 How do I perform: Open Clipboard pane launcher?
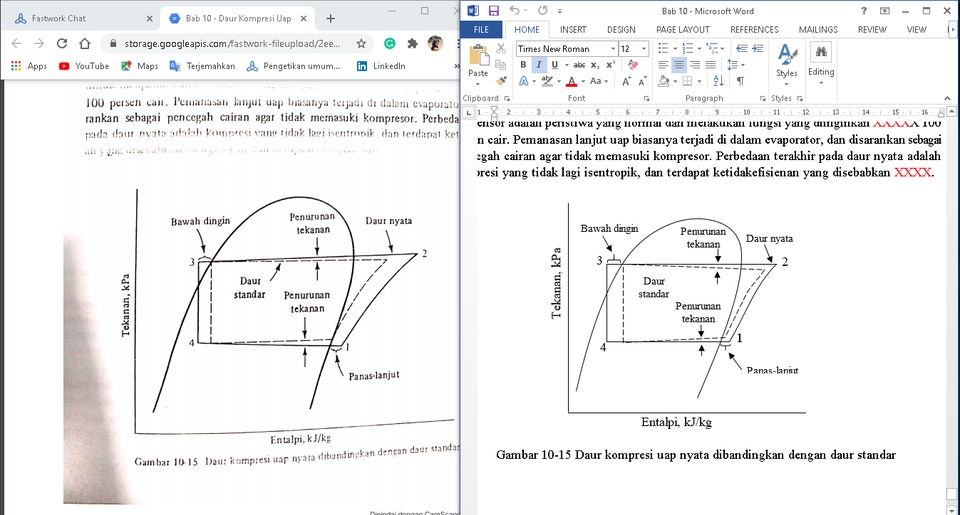[506, 98]
